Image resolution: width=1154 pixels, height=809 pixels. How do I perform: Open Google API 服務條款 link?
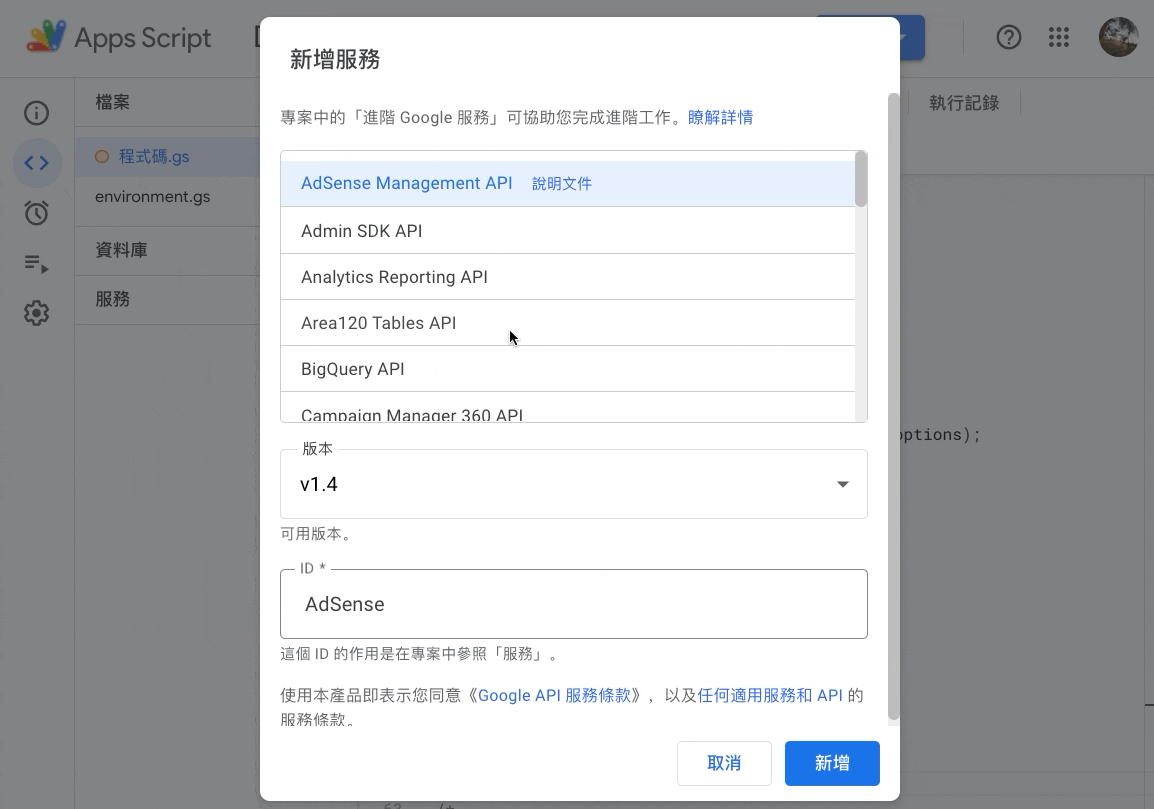[x=554, y=696]
